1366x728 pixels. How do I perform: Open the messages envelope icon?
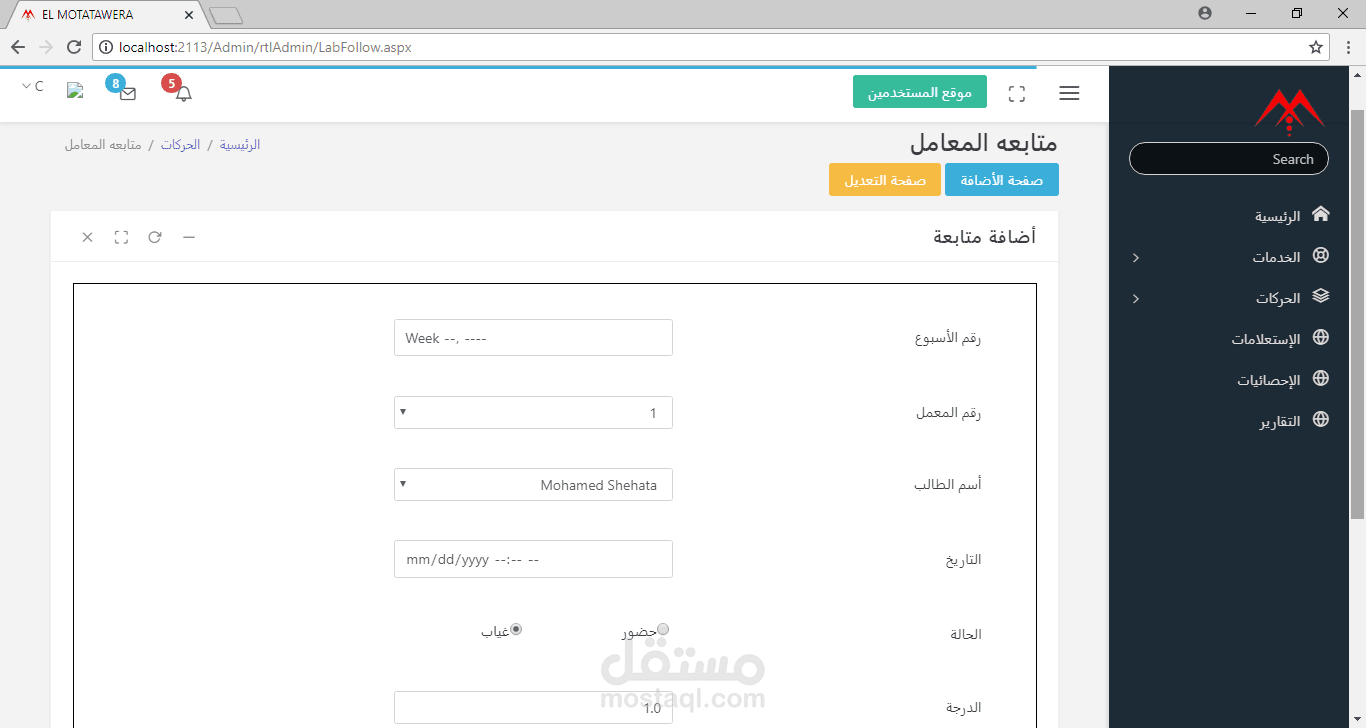tap(128, 93)
